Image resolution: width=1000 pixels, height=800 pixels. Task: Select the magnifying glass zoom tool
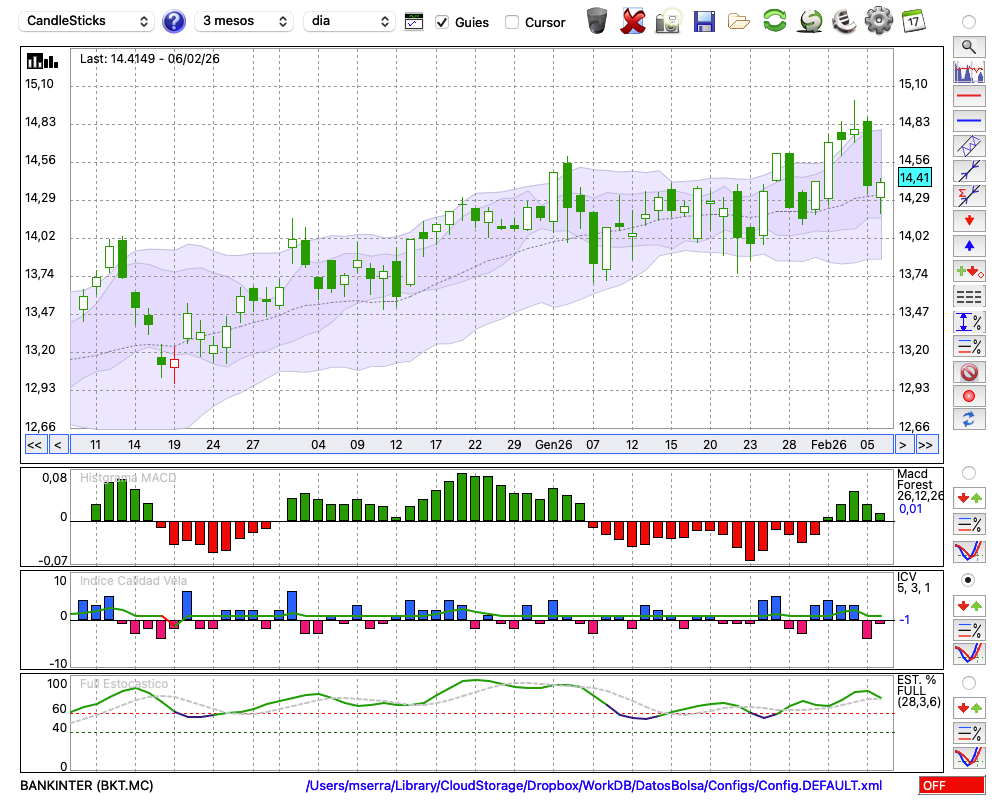click(x=969, y=47)
